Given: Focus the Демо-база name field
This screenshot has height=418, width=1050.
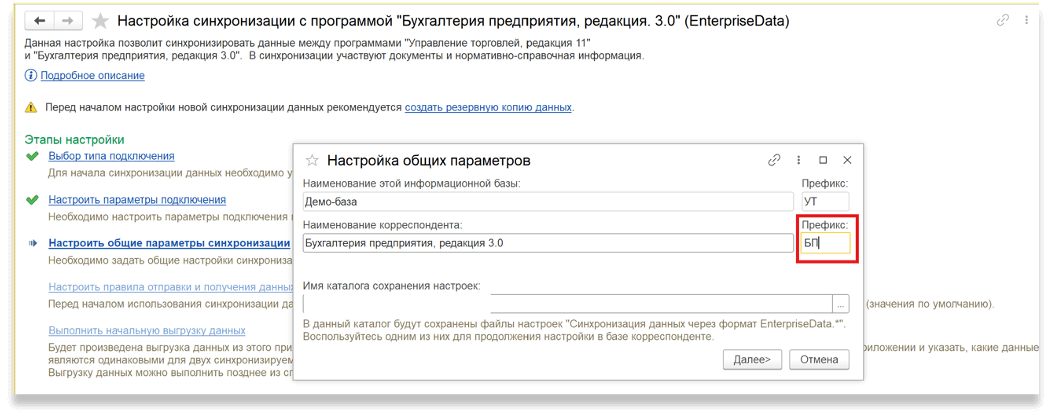Looking at the screenshot, I should 548,202.
